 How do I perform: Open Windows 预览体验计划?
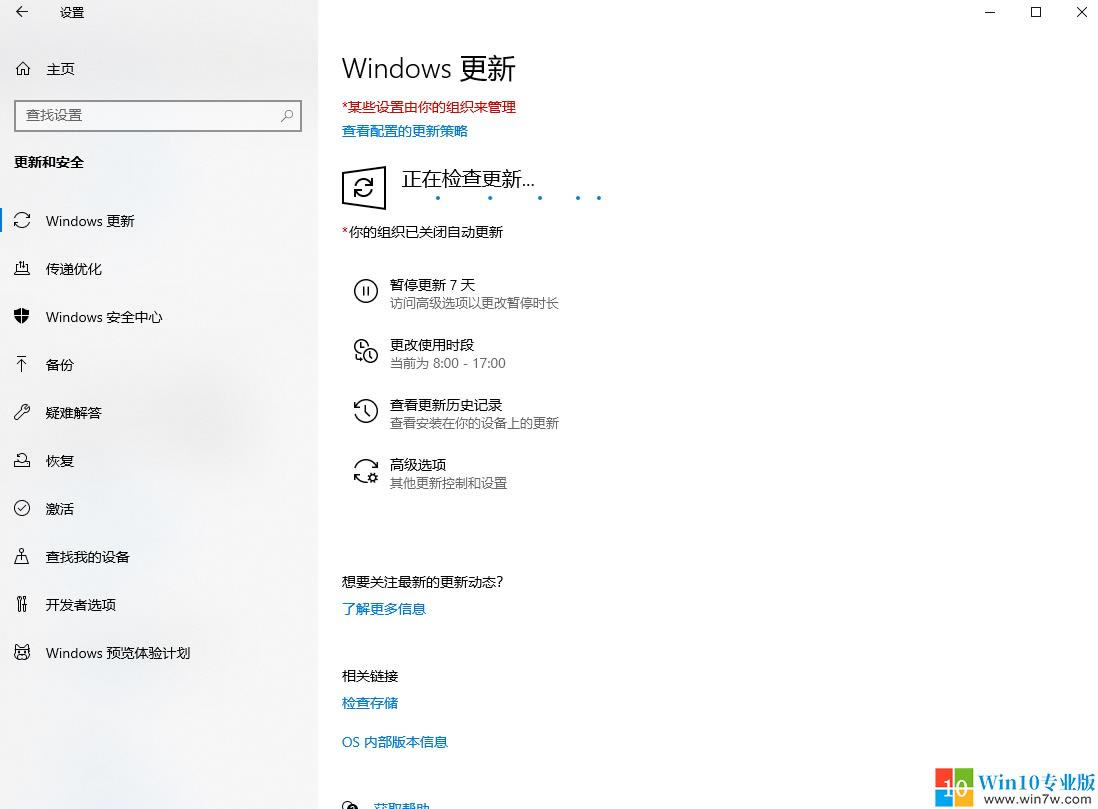(x=118, y=653)
